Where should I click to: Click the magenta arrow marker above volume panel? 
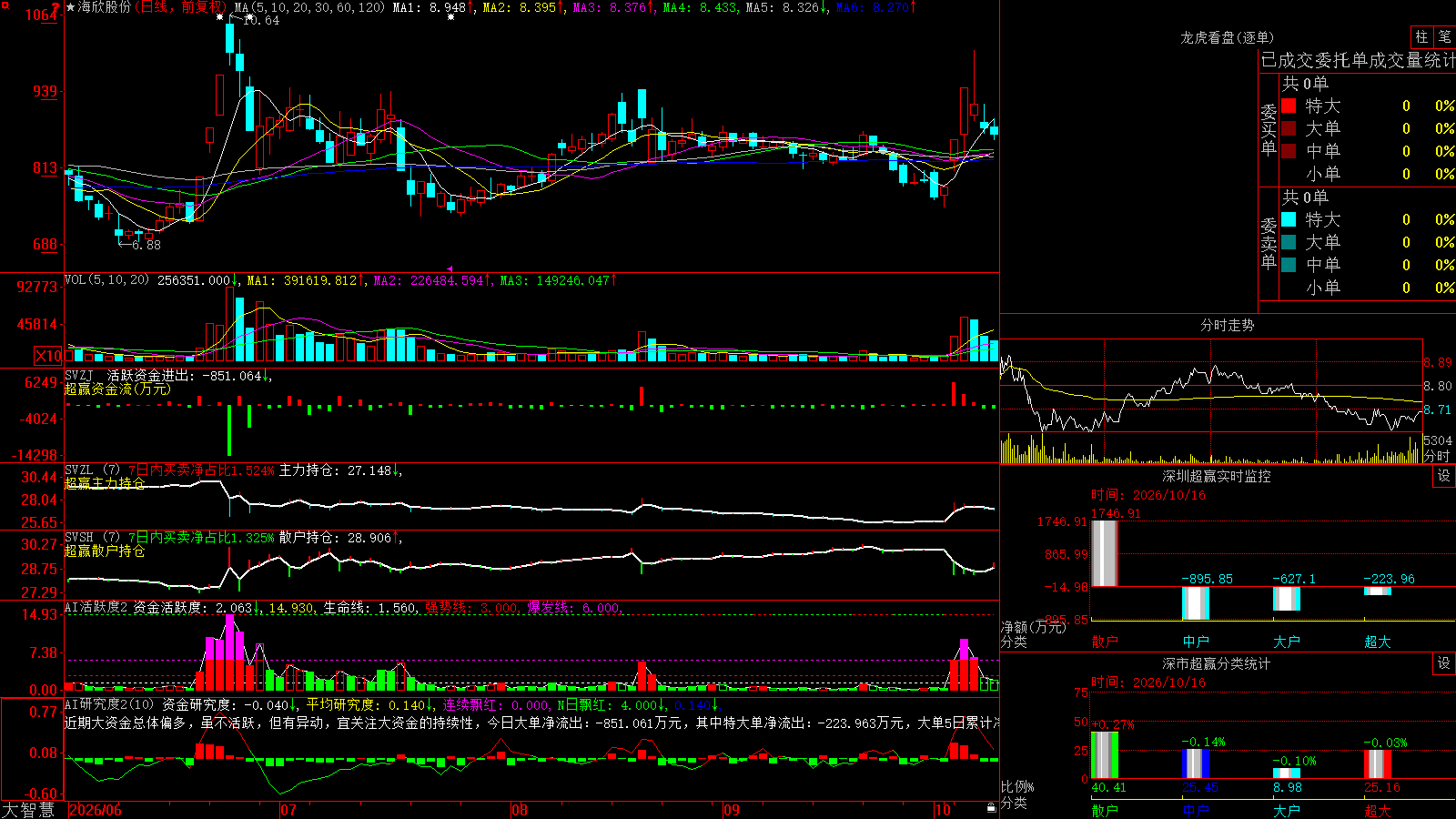(450, 268)
